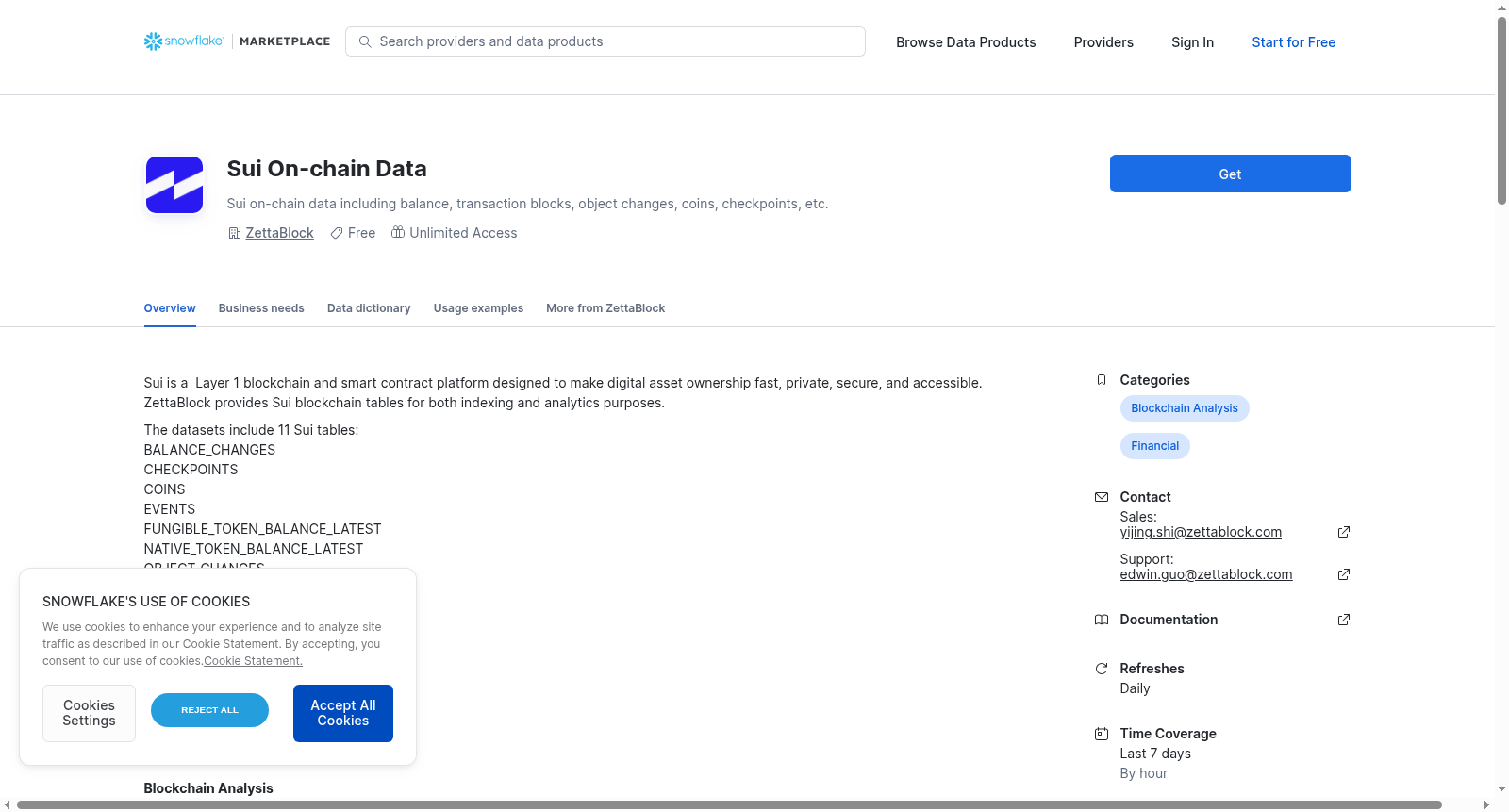Click the ZettaBlock provider logo thumbnail
This screenshot has height=812, width=1509.
[x=174, y=185]
